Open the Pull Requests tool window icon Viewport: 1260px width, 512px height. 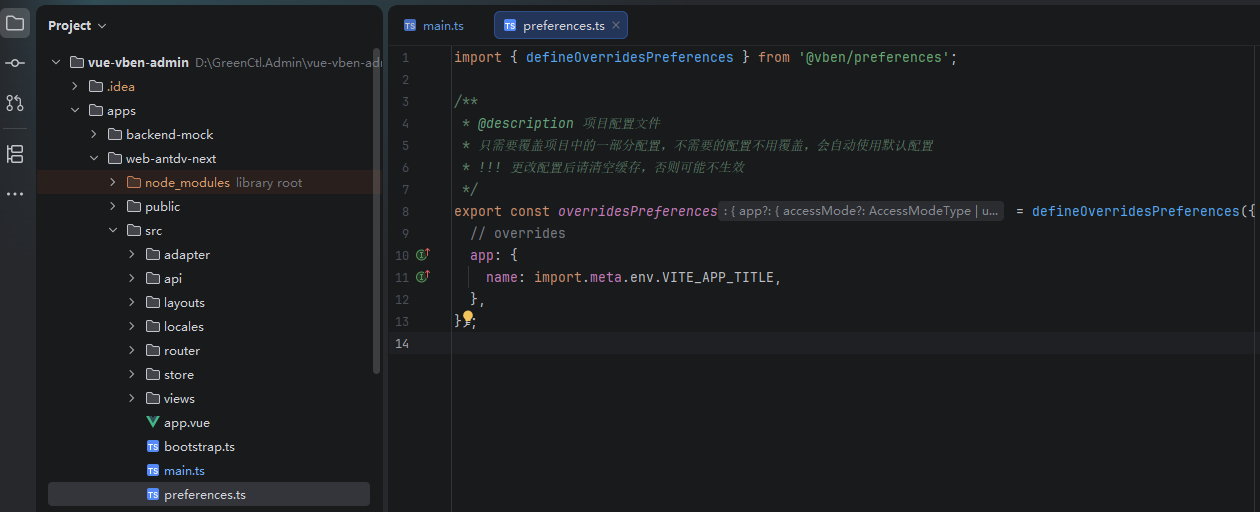pos(15,103)
